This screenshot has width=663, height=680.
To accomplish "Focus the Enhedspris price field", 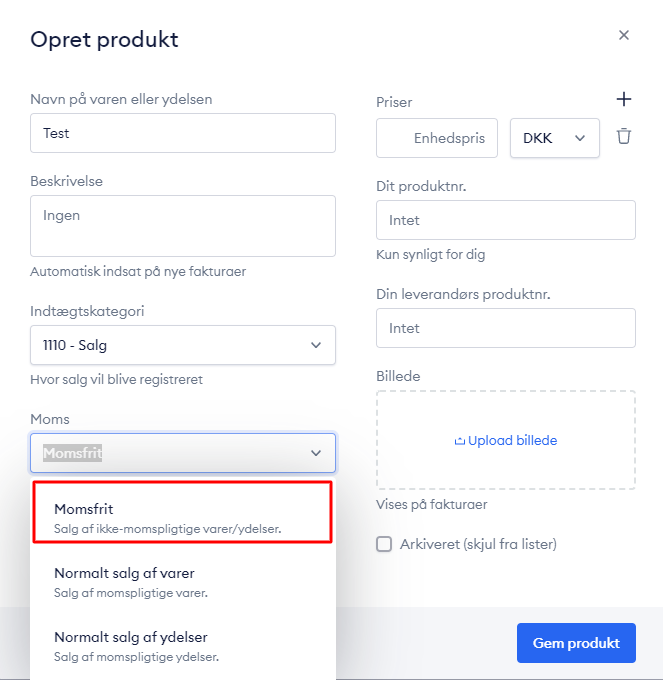I will [x=437, y=138].
